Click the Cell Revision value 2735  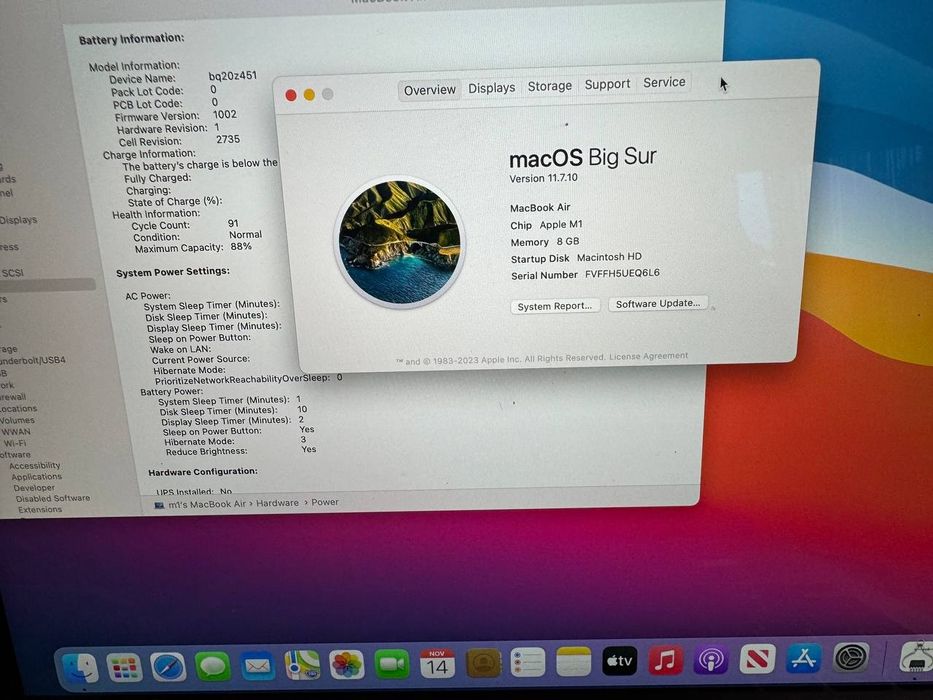coord(228,139)
